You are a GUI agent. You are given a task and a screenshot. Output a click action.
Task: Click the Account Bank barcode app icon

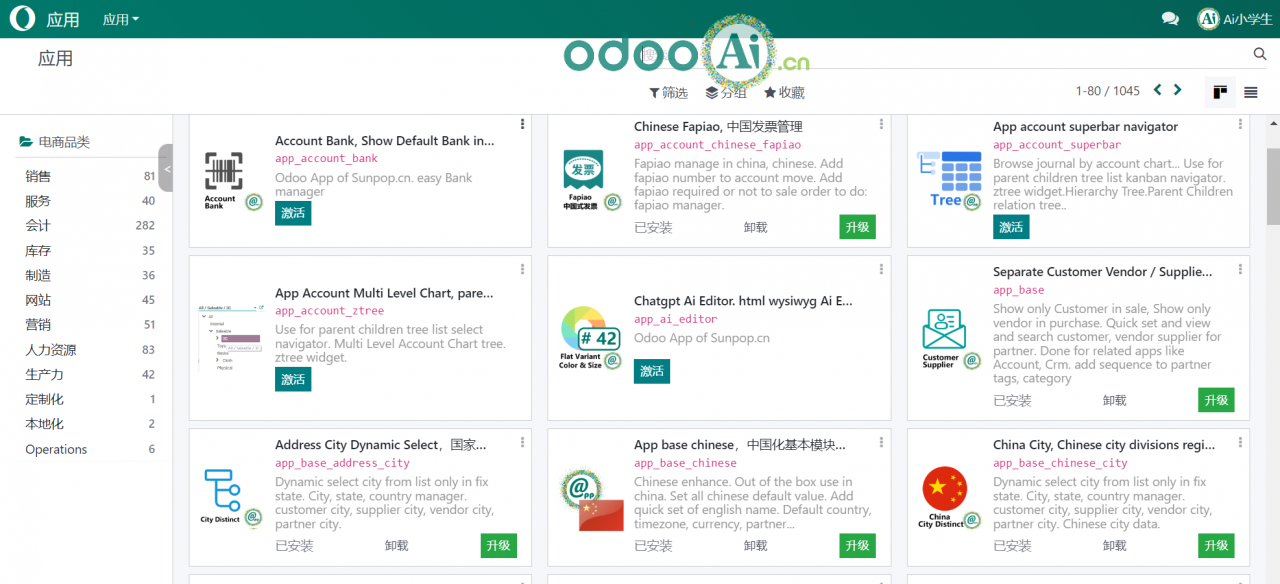[x=232, y=180]
